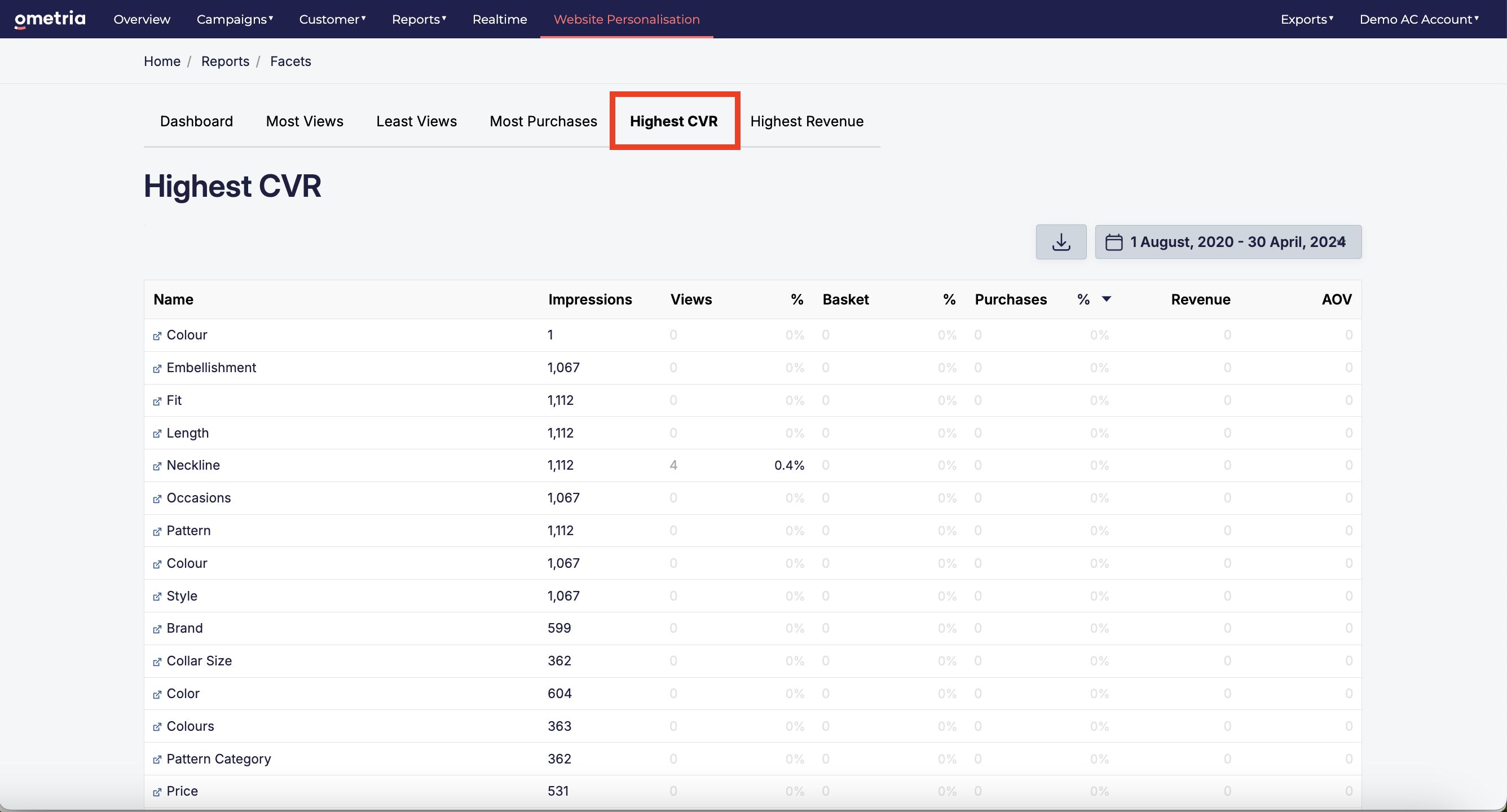Open link icon for Colour with 1,067 impressions
Image resolution: width=1507 pixels, height=812 pixels.
pyautogui.click(x=157, y=564)
